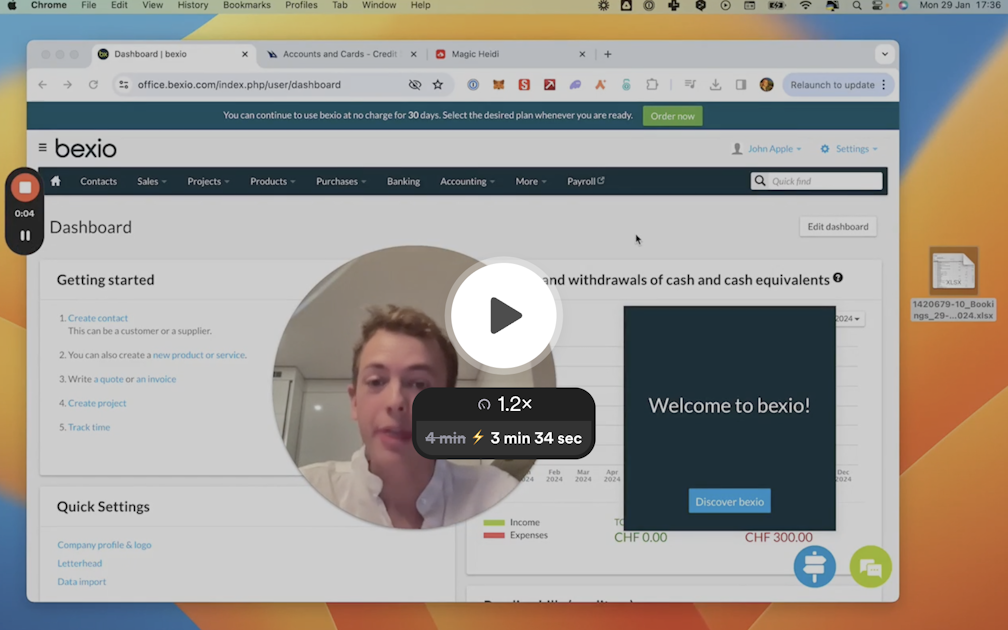Expand the Settings dropdown
The width and height of the screenshot is (1008, 630).
point(849,149)
